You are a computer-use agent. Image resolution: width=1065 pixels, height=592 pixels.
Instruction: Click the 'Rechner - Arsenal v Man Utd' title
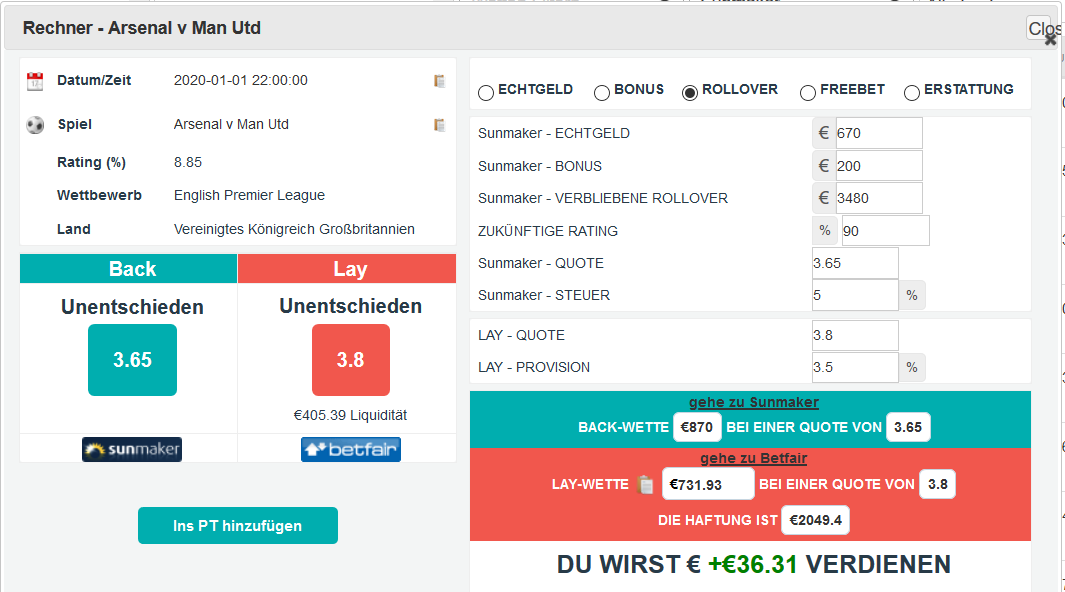142,28
